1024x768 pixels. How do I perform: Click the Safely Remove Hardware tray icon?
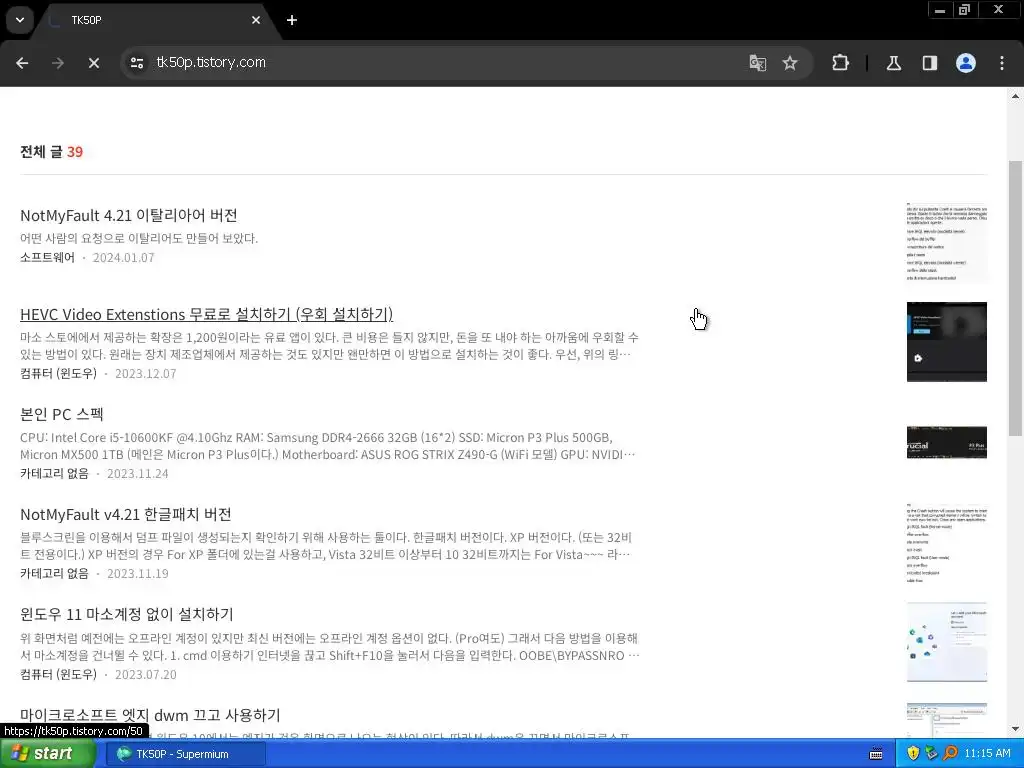coord(931,753)
